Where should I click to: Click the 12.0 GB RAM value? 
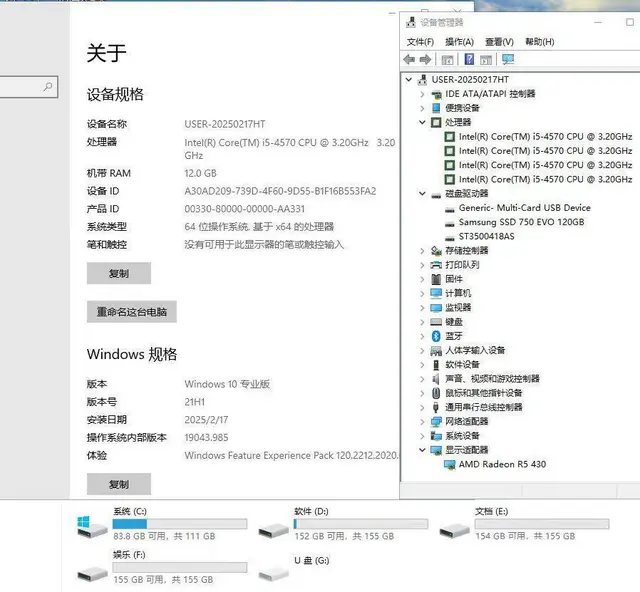point(200,173)
